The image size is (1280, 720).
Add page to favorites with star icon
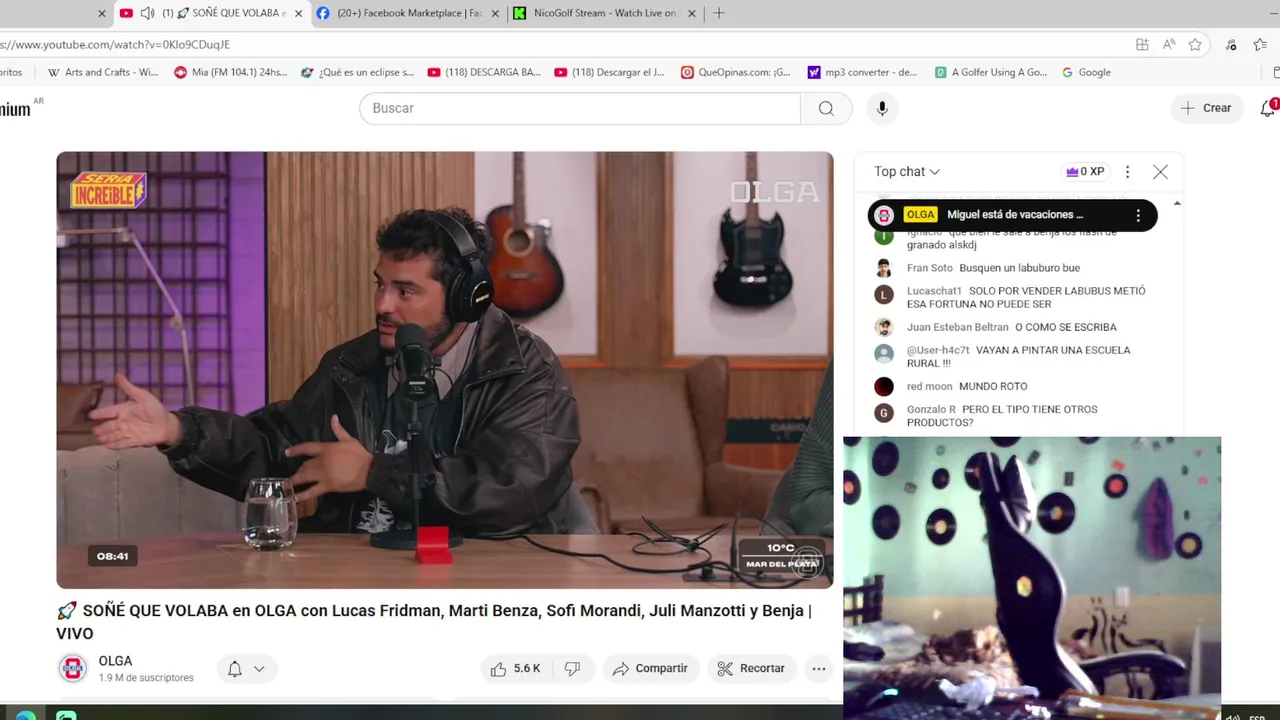[x=1195, y=44]
